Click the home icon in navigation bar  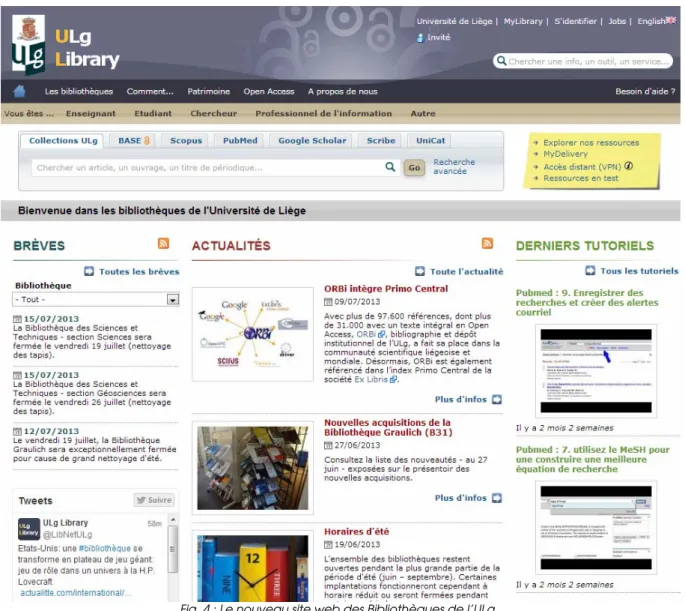[19, 91]
